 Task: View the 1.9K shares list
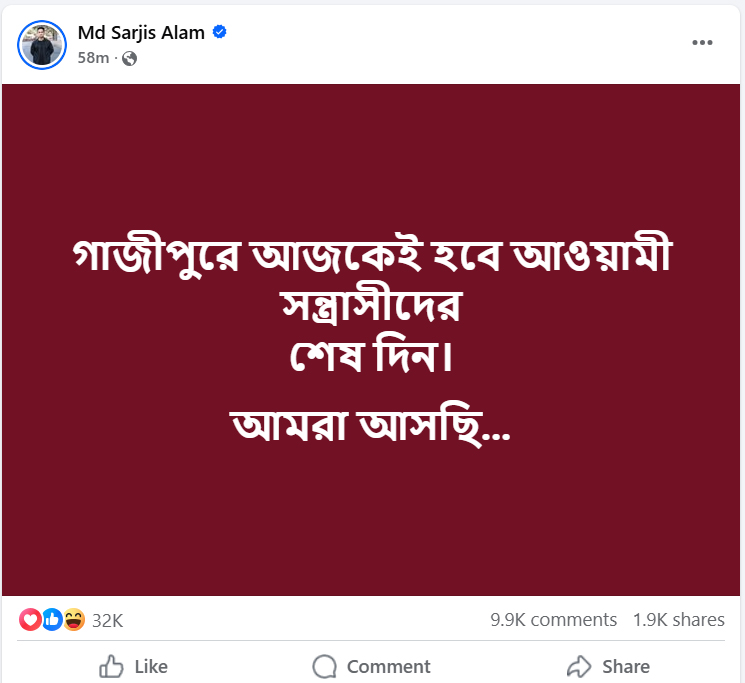pyautogui.click(x=679, y=620)
